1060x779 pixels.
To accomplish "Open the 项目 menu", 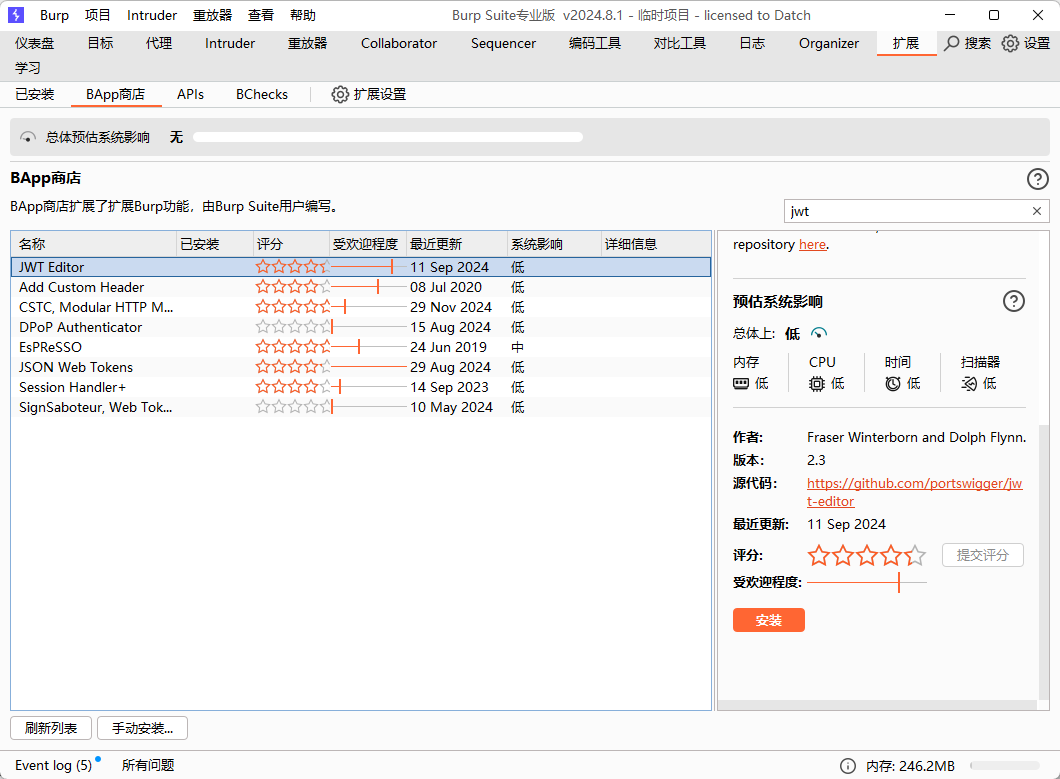I will click(97, 15).
